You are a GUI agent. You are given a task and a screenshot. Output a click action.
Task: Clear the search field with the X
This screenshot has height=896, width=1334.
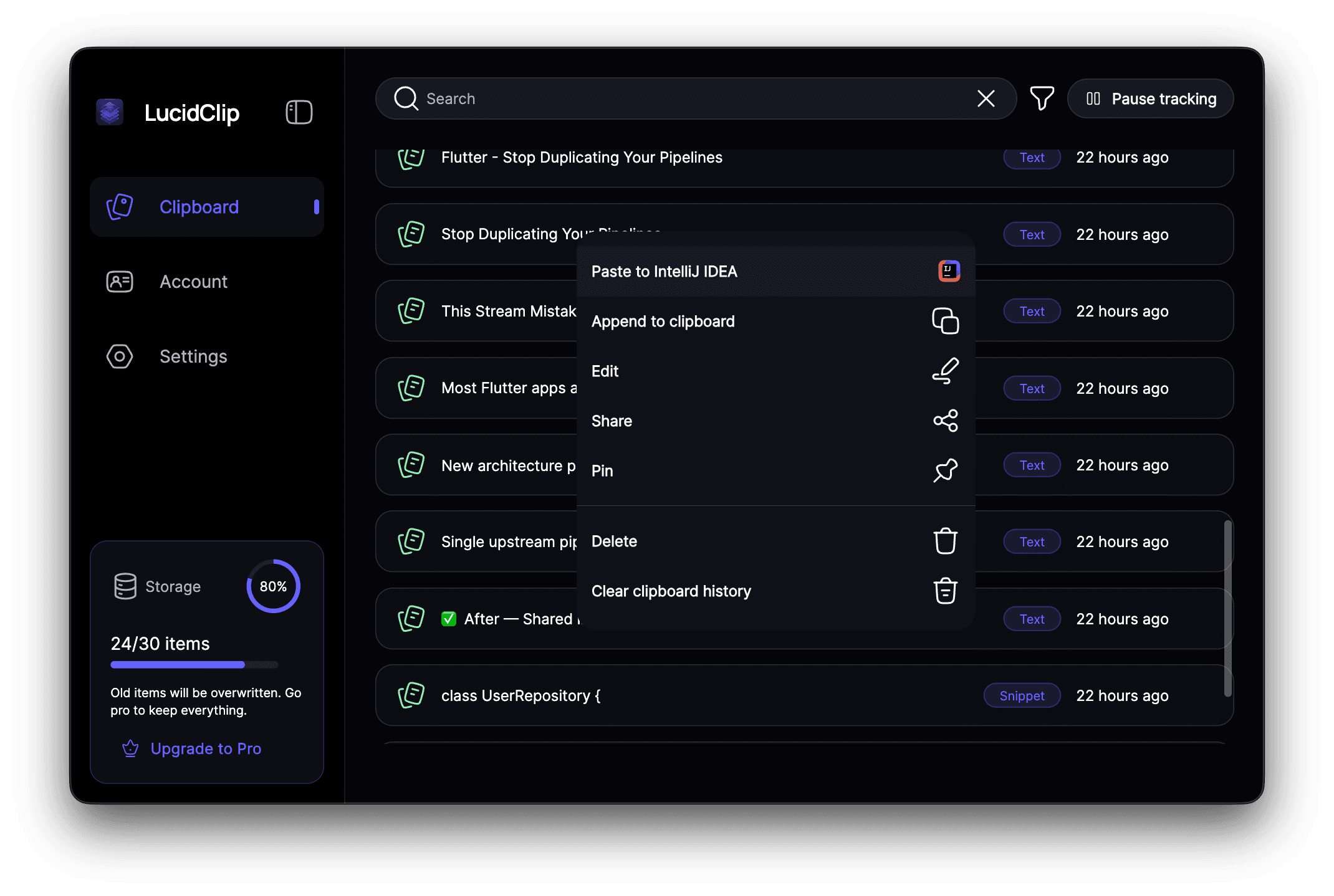pyautogui.click(x=986, y=98)
